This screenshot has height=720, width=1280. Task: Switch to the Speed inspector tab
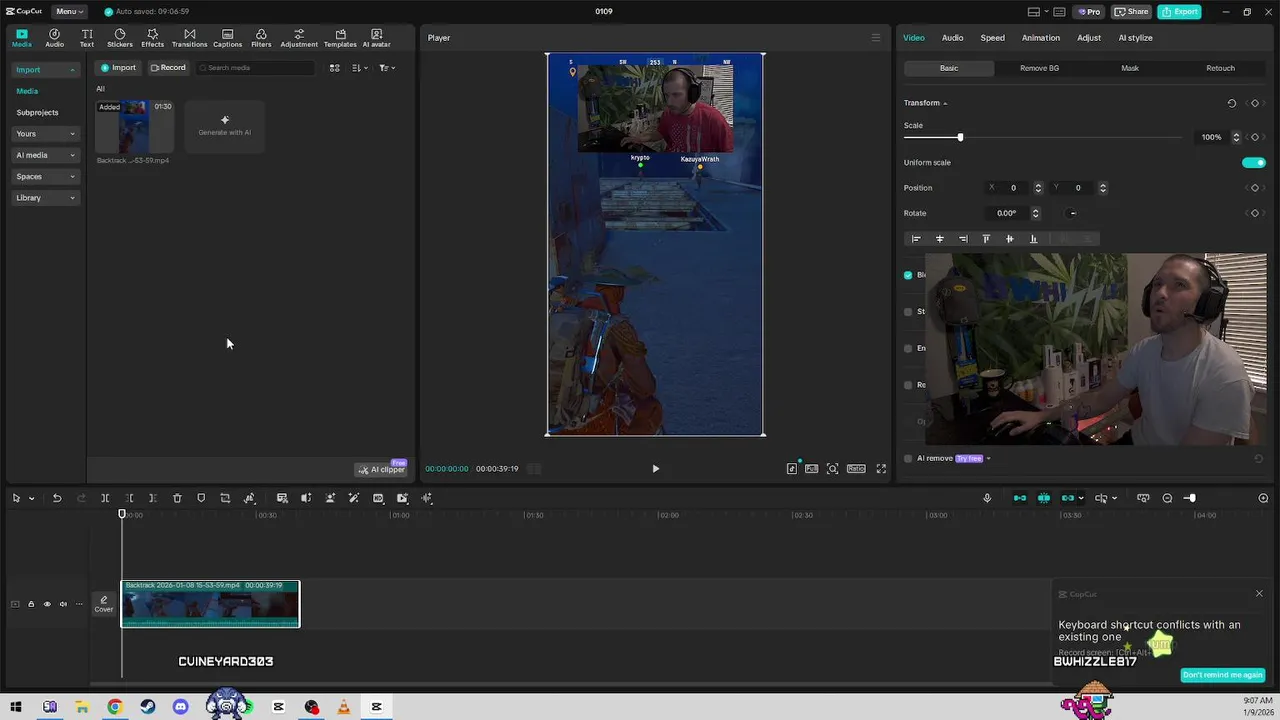coord(992,38)
